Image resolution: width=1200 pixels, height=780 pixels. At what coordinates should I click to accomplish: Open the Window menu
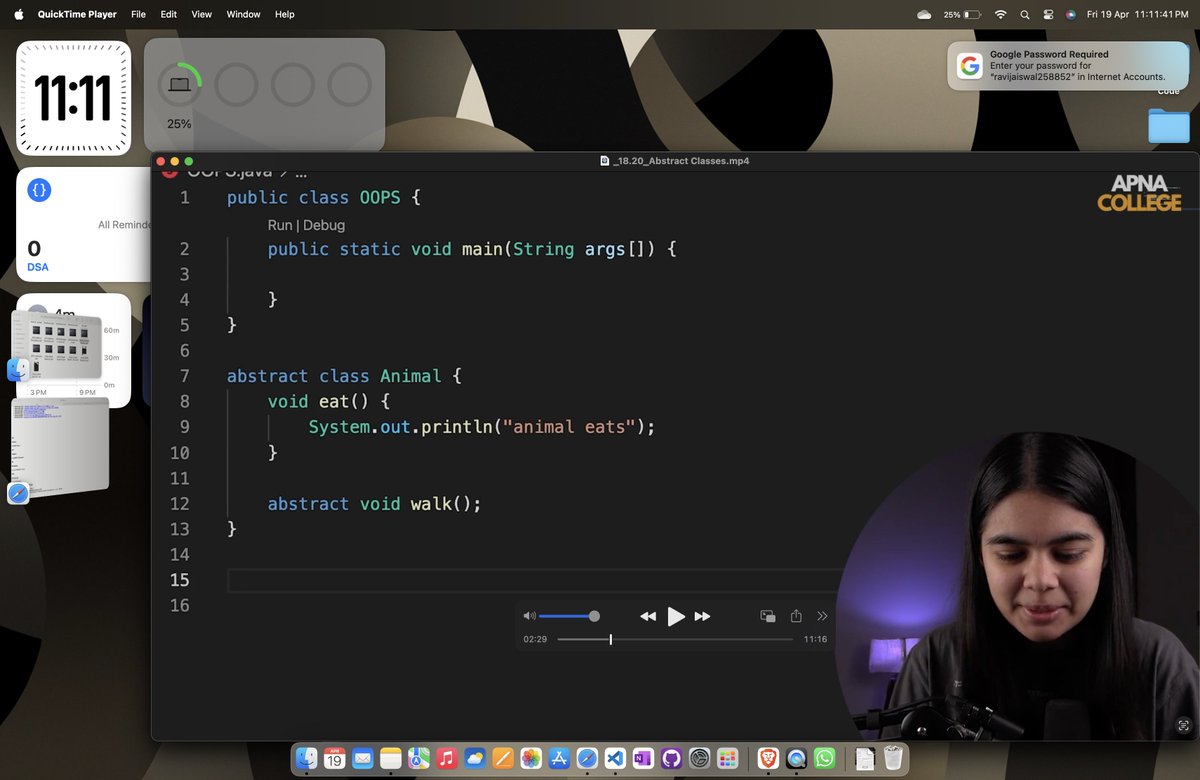(243, 14)
